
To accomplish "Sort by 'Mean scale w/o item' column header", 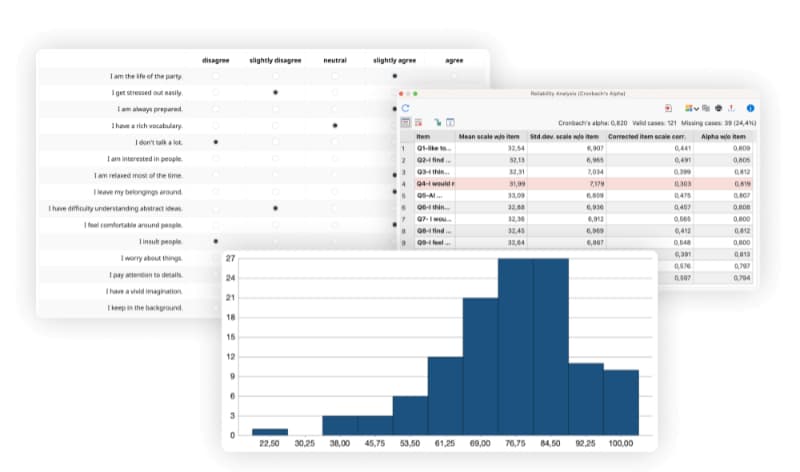I will coord(491,137).
